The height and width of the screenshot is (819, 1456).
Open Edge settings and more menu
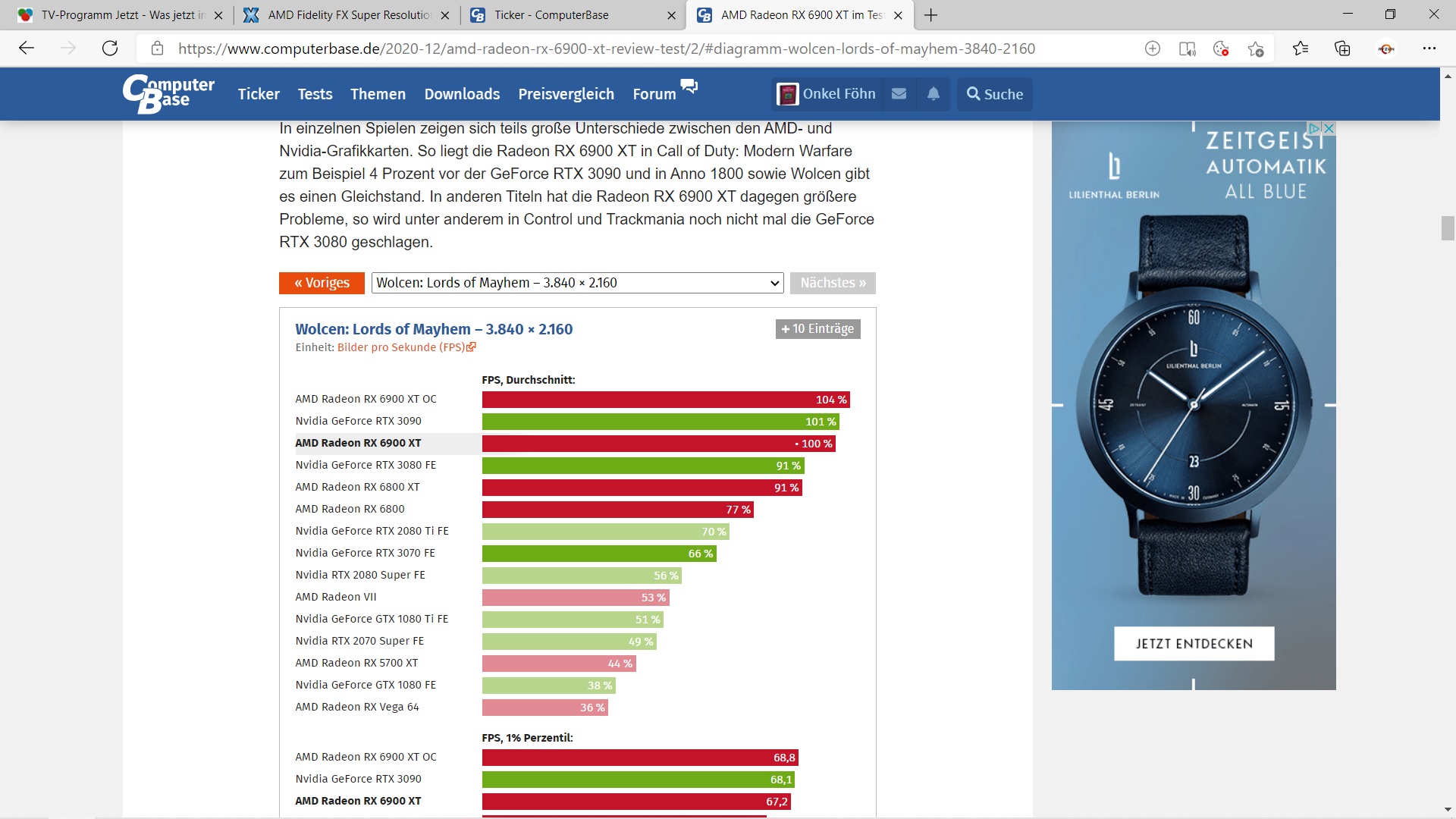(x=1429, y=49)
